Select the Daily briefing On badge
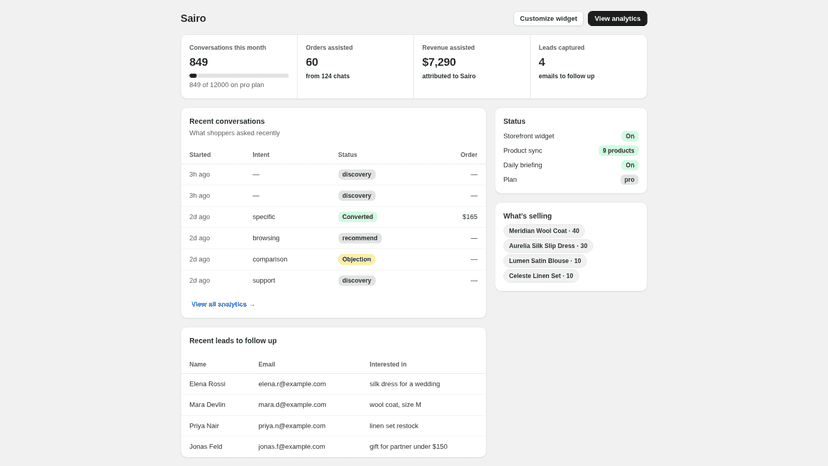828x466 pixels. (x=629, y=165)
